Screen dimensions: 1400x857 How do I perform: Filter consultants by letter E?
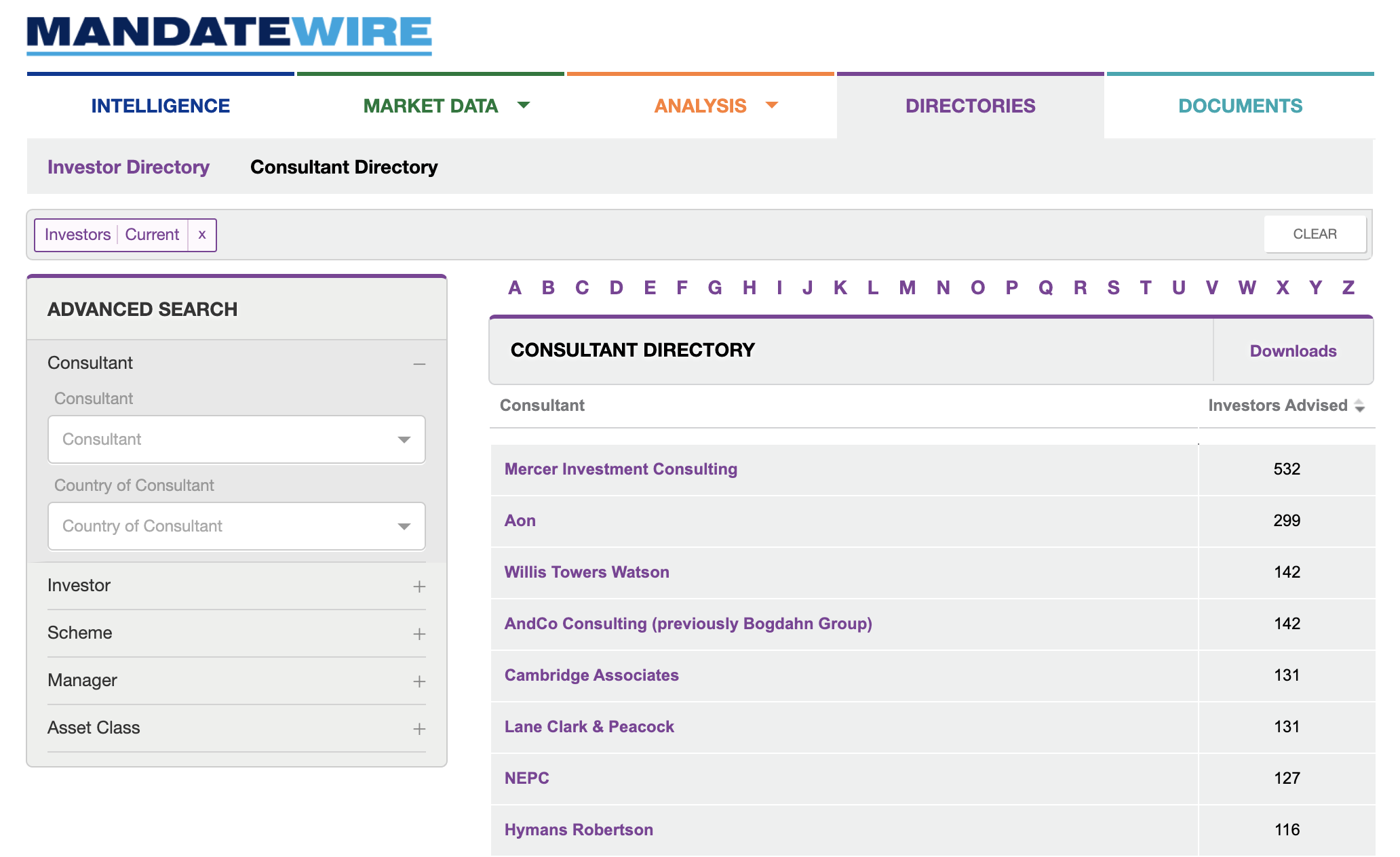pyautogui.click(x=650, y=287)
